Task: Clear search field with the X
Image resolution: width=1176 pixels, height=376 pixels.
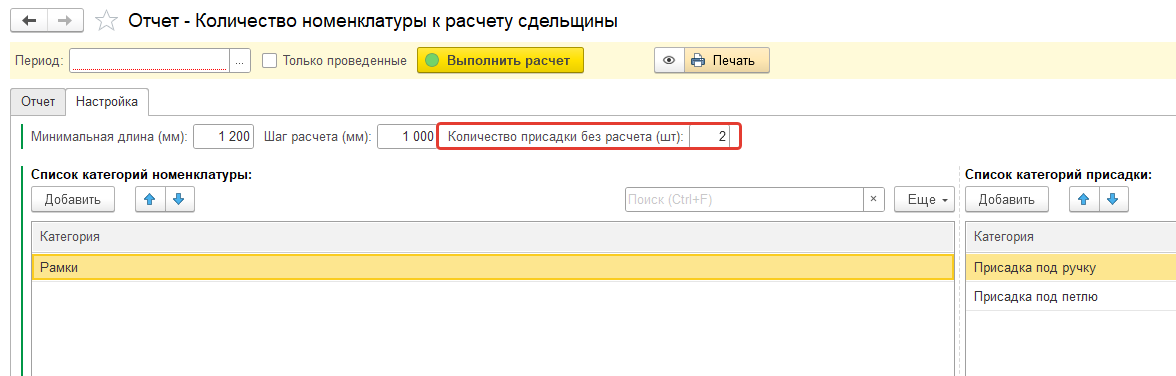Action: [x=873, y=200]
